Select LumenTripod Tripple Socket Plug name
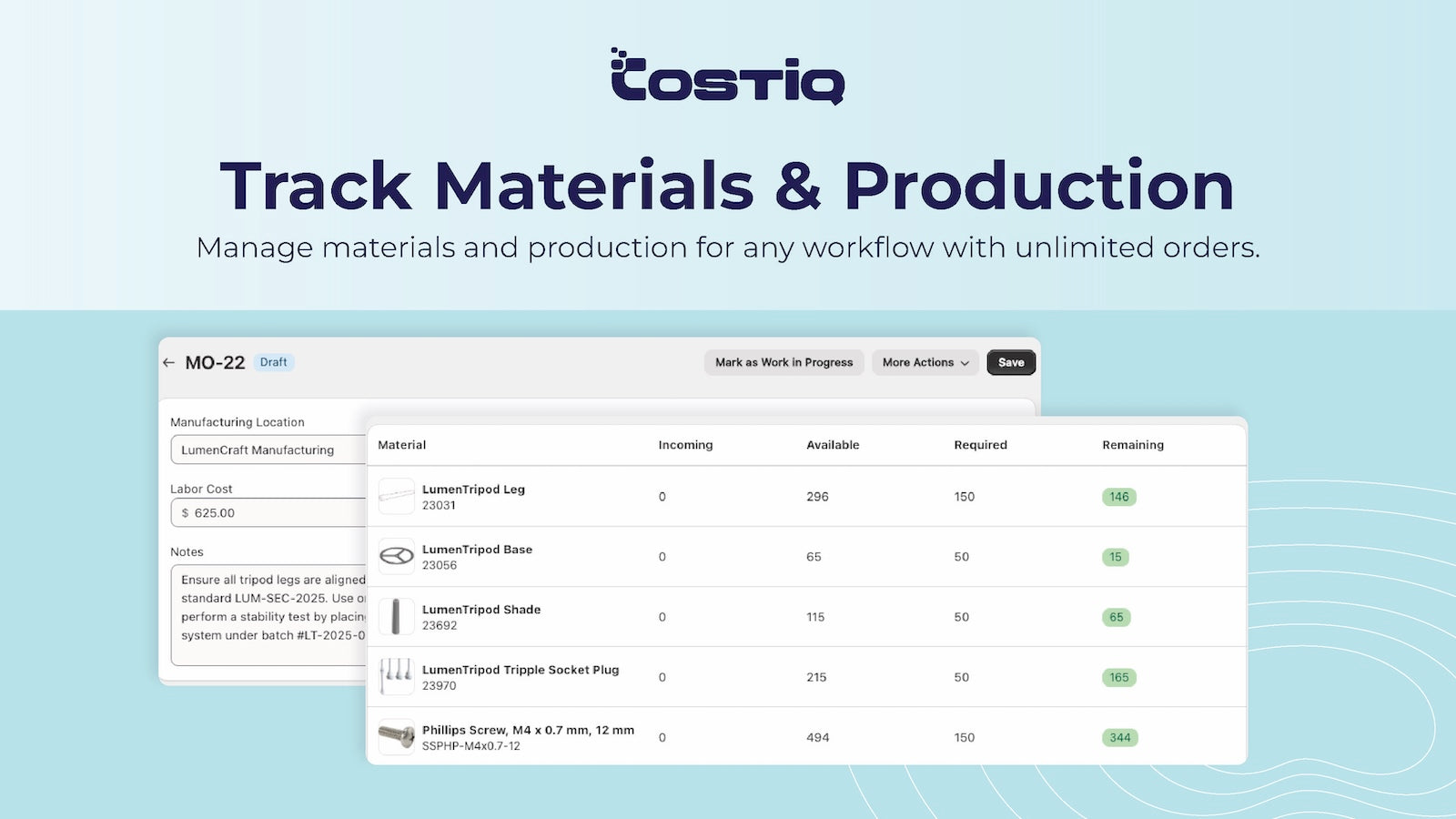This screenshot has width=1456, height=819. tap(521, 670)
